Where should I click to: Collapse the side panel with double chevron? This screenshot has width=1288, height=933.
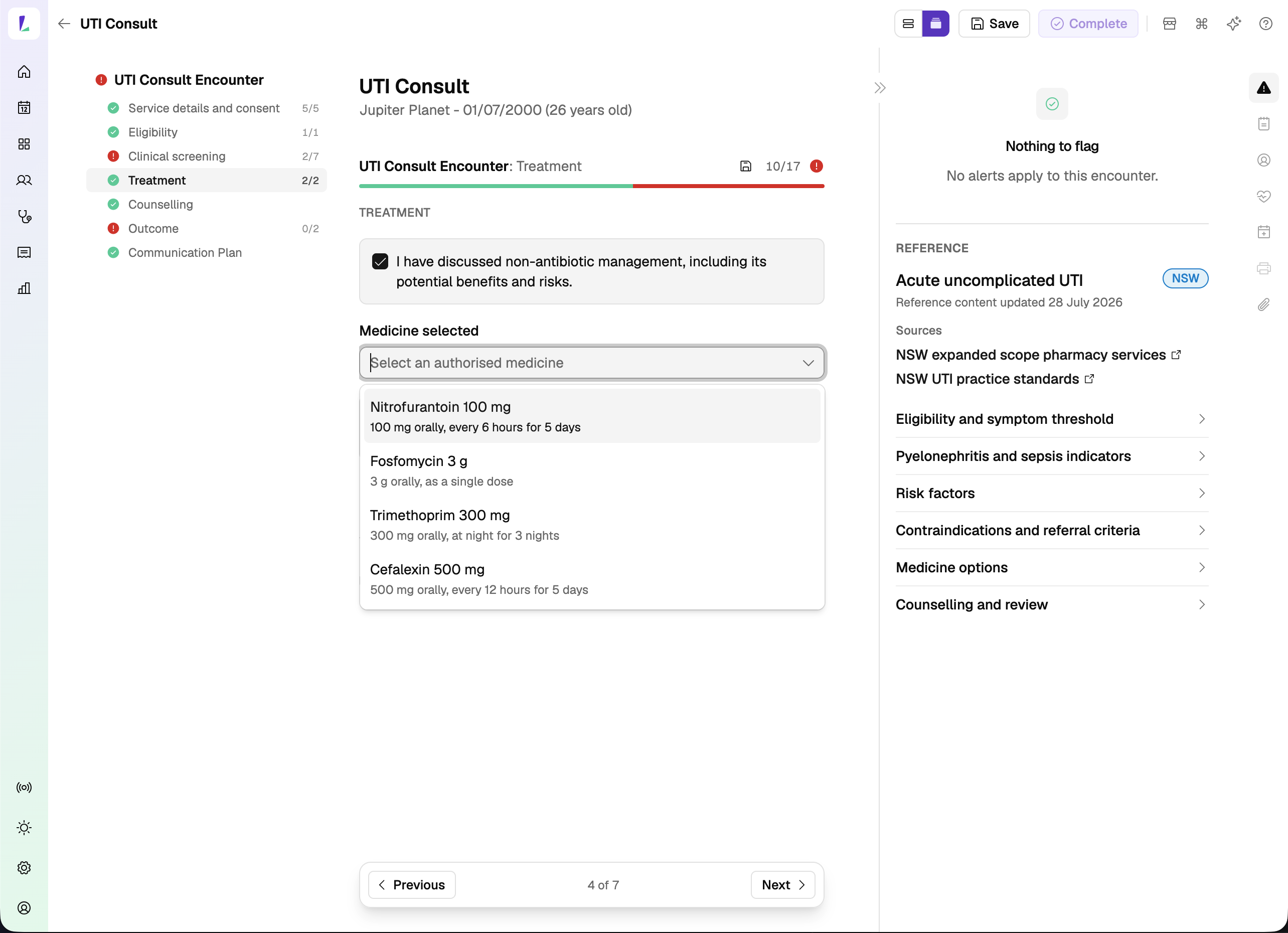pyautogui.click(x=880, y=88)
